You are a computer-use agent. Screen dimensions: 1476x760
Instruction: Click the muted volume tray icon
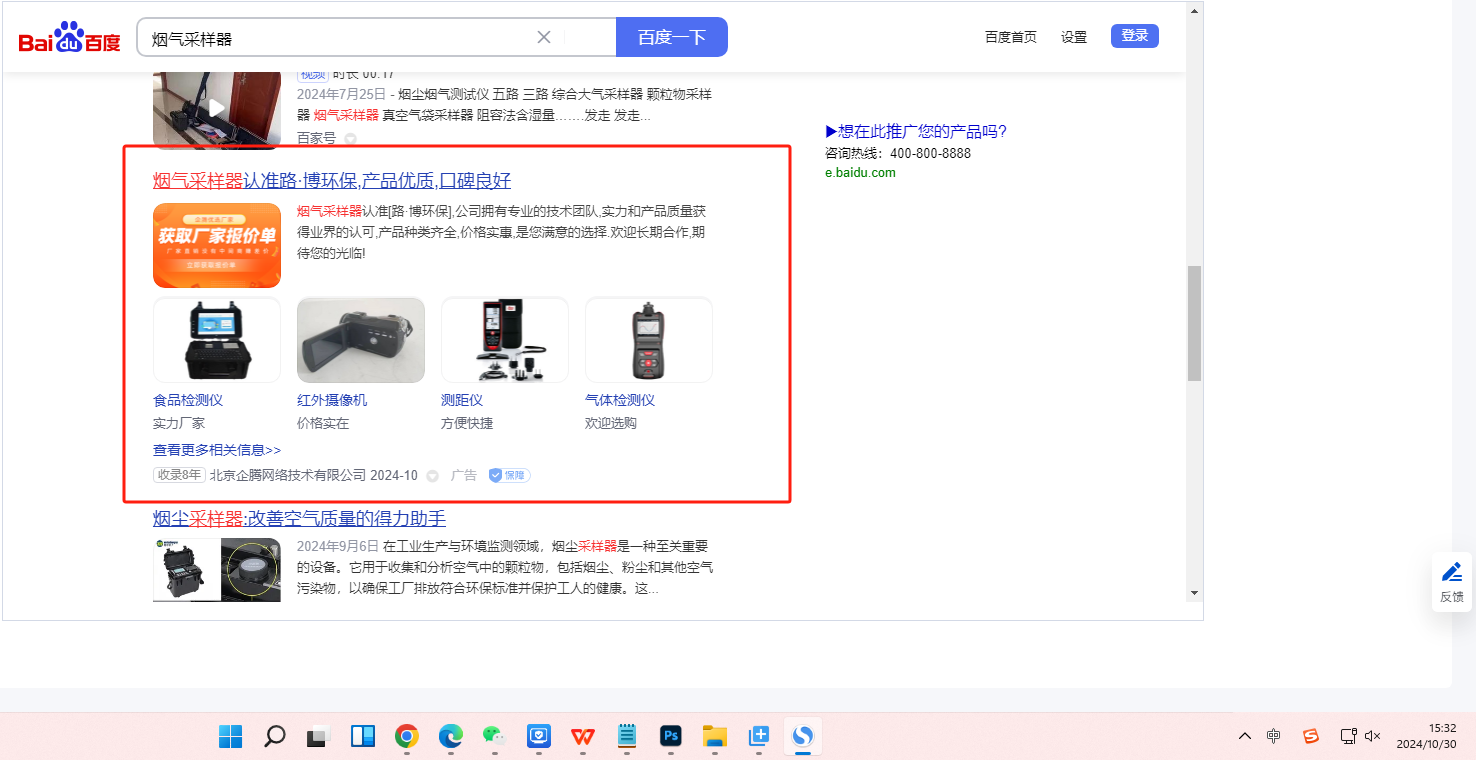1373,736
